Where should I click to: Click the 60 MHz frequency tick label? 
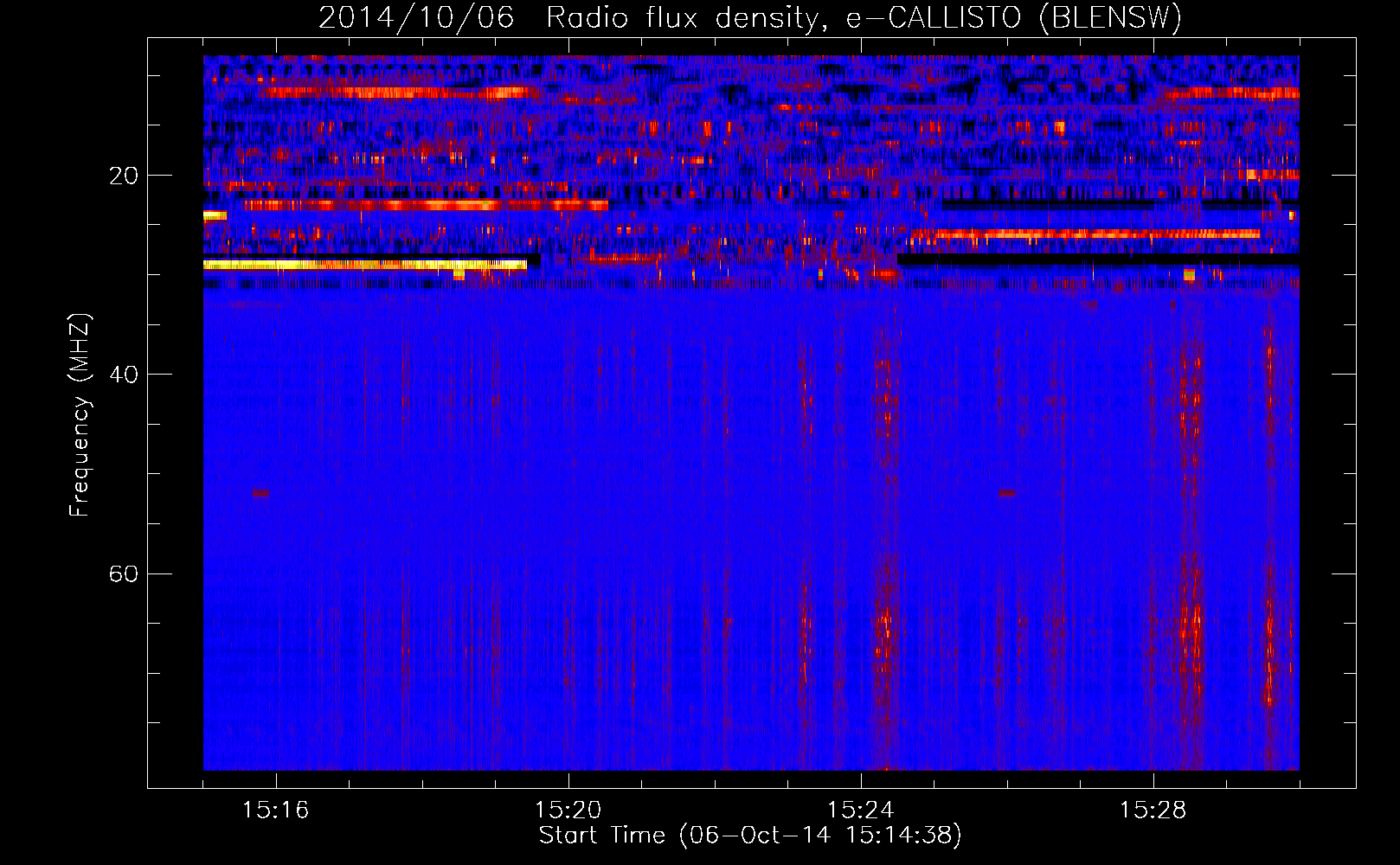pyautogui.click(x=123, y=573)
